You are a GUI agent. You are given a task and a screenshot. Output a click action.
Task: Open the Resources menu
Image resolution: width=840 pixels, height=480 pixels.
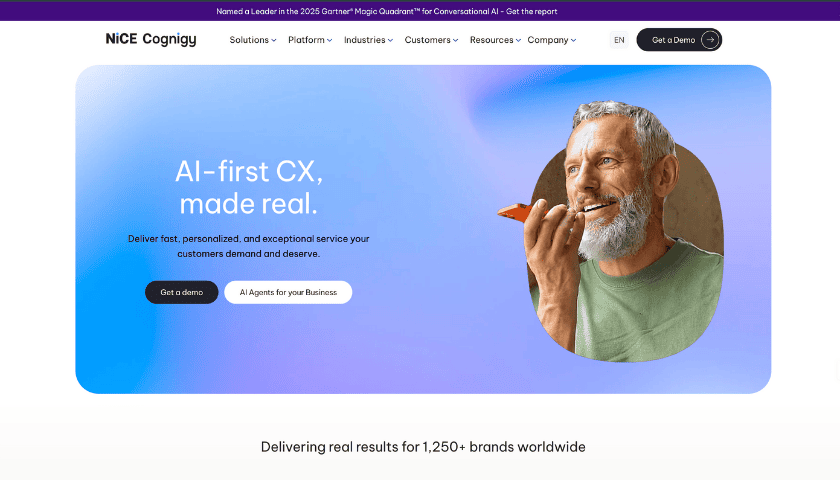pos(491,40)
